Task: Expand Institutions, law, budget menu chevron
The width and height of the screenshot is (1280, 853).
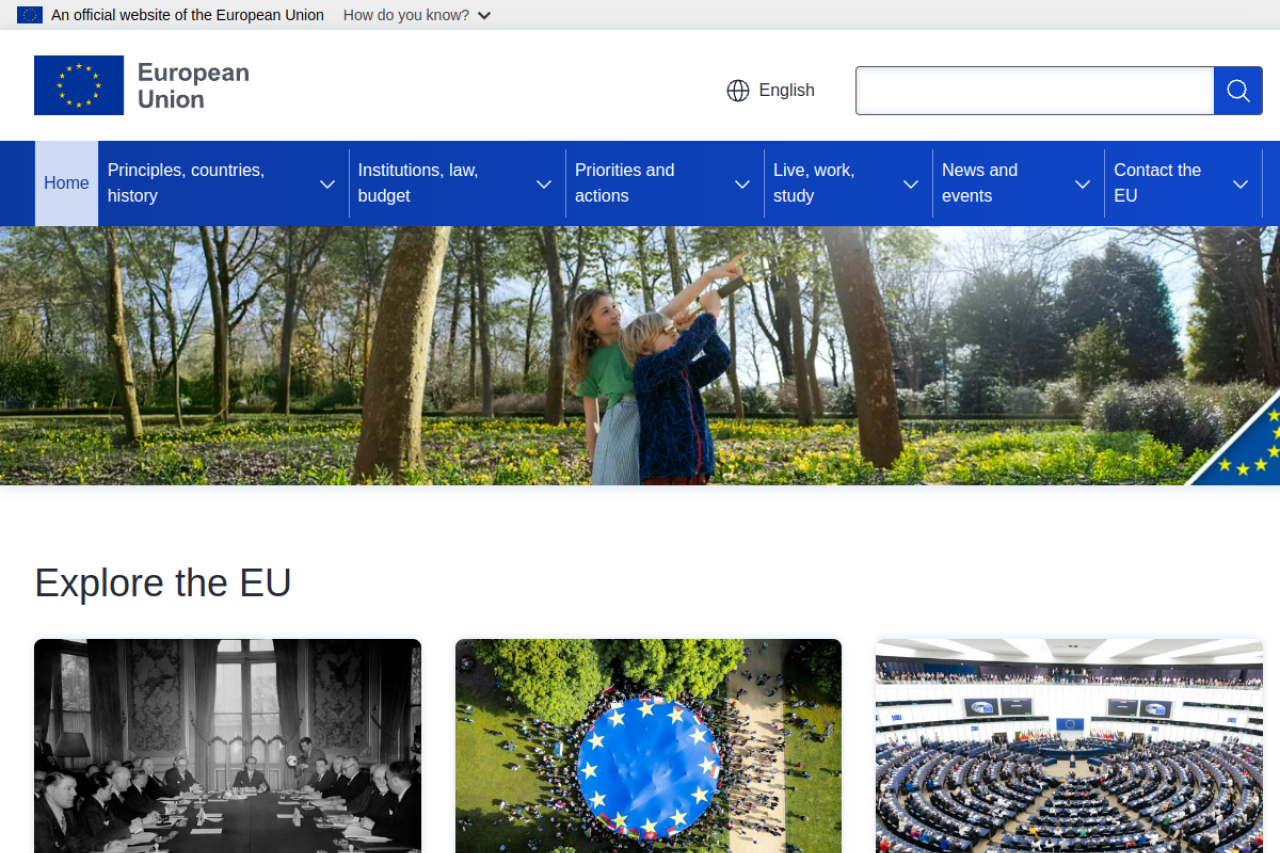Action: [544, 184]
